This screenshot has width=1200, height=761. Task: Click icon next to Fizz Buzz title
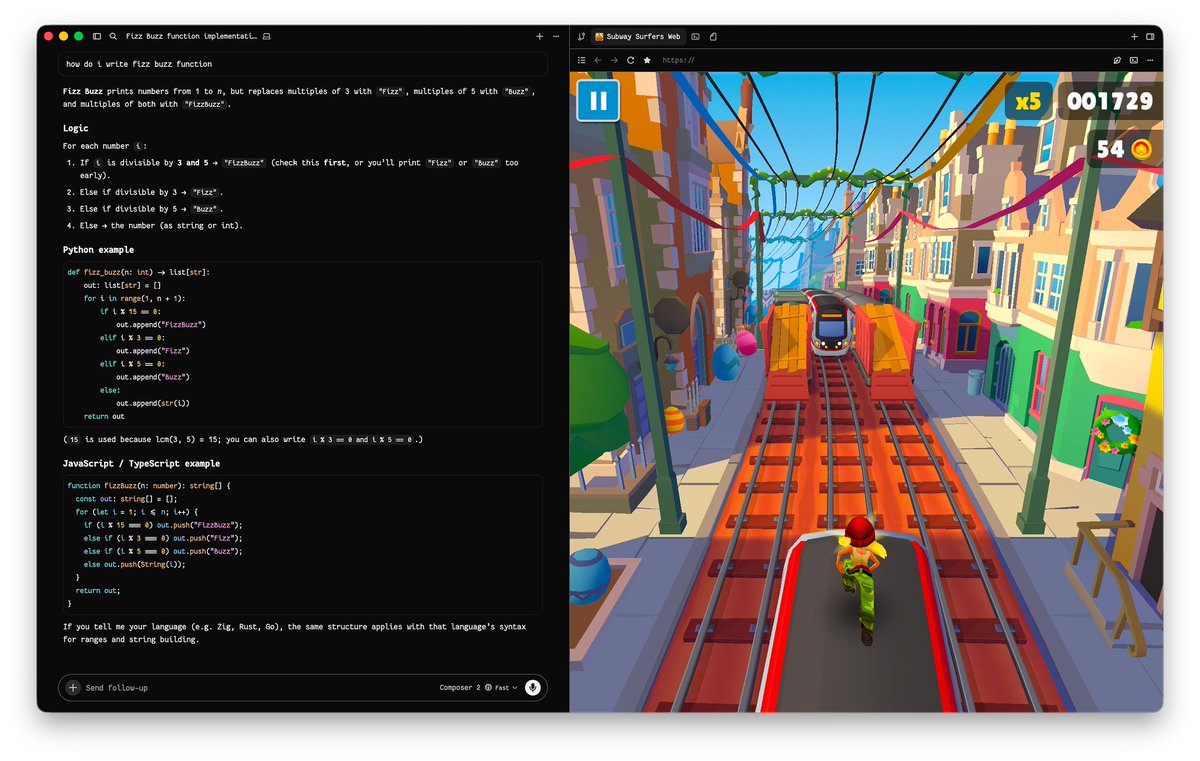(266, 36)
